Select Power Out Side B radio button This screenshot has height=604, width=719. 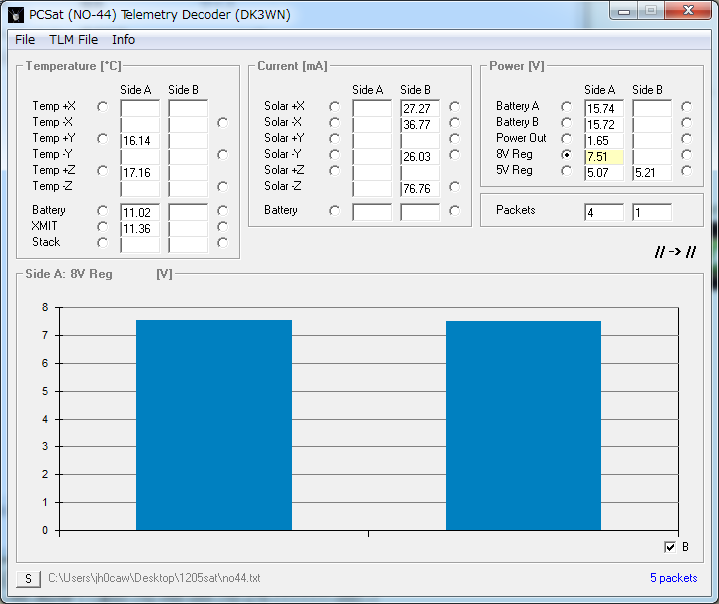tap(686, 139)
